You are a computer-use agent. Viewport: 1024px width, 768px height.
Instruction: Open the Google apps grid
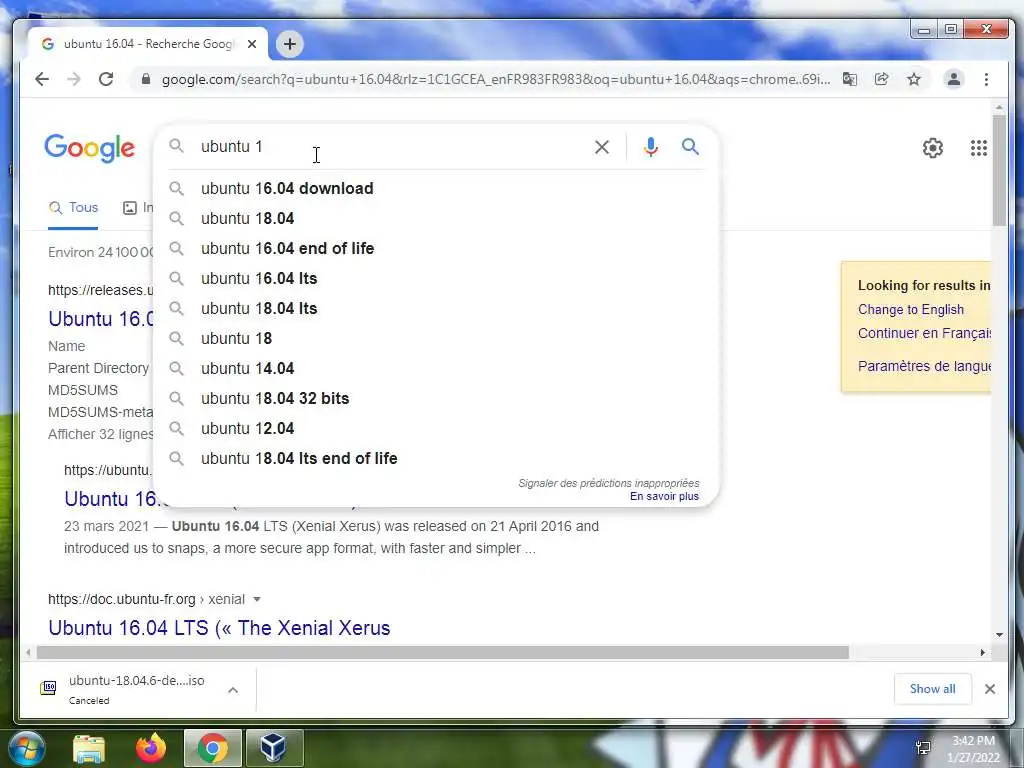(x=978, y=148)
